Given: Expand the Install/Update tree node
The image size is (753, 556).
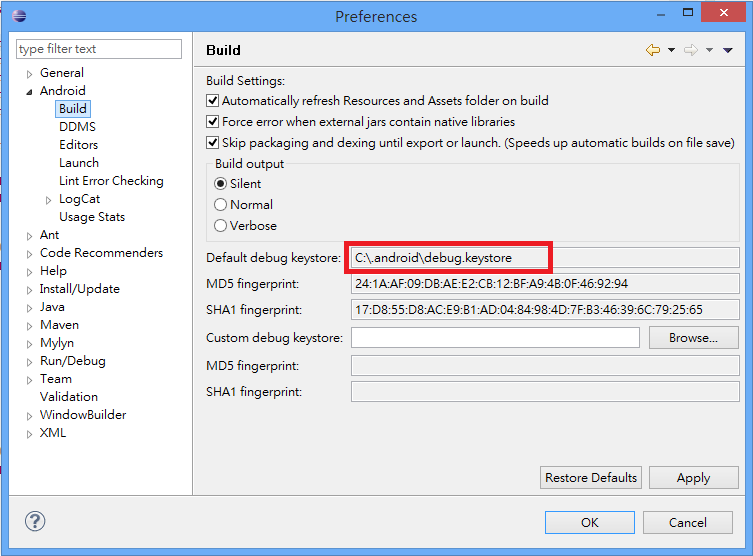Looking at the screenshot, I should [29, 290].
